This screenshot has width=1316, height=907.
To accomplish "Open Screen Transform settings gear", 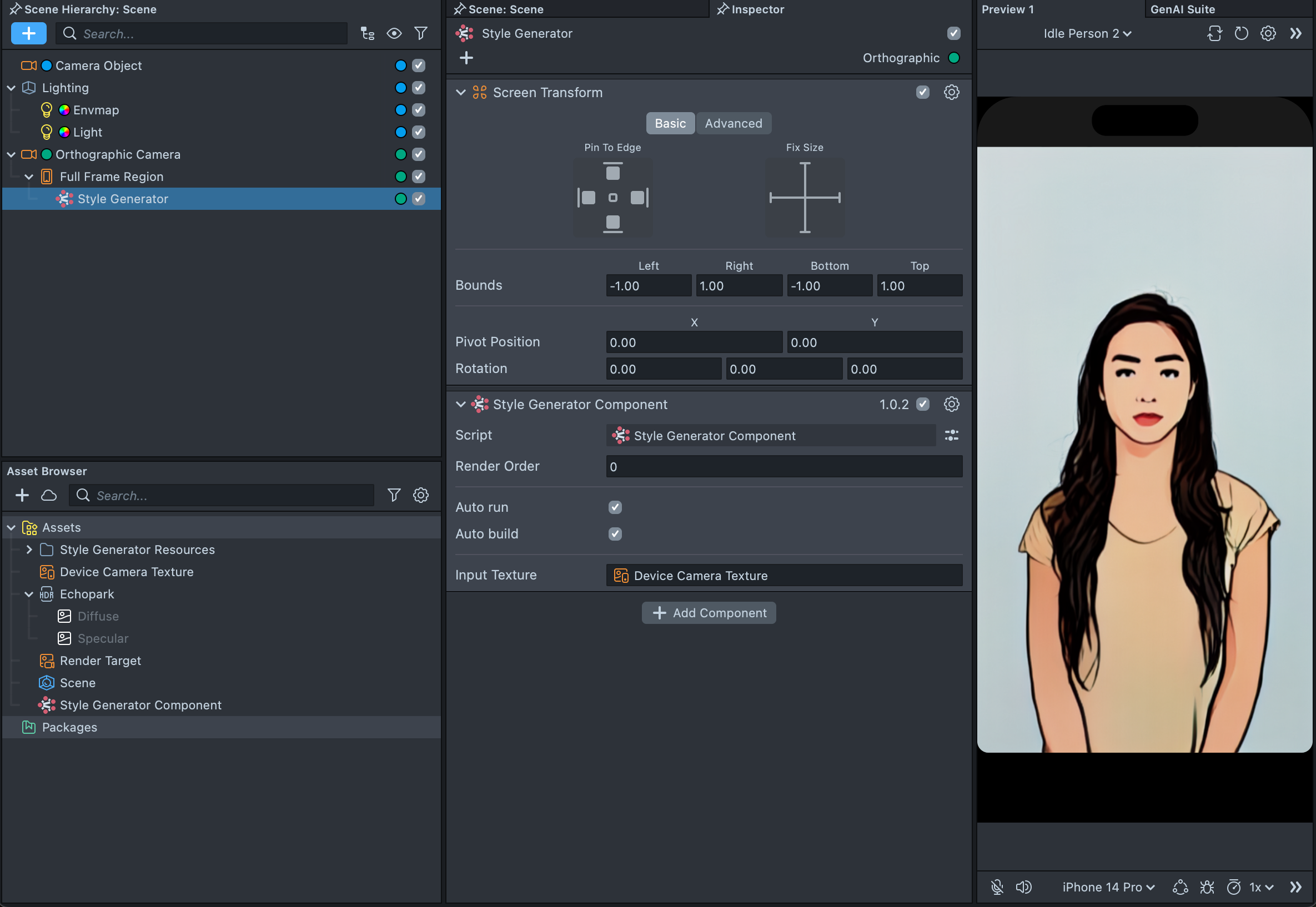I will (x=951, y=92).
